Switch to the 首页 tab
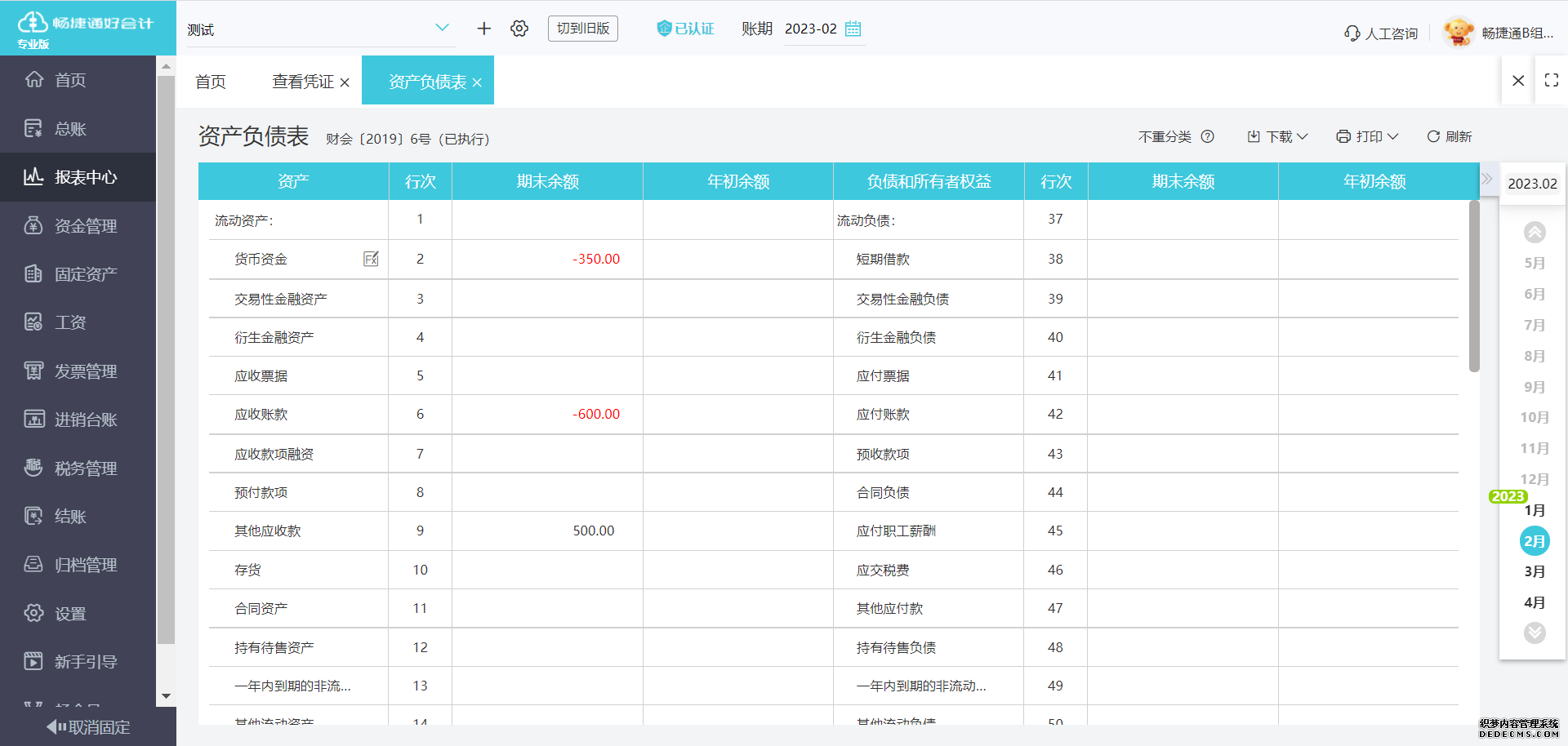 [210, 81]
